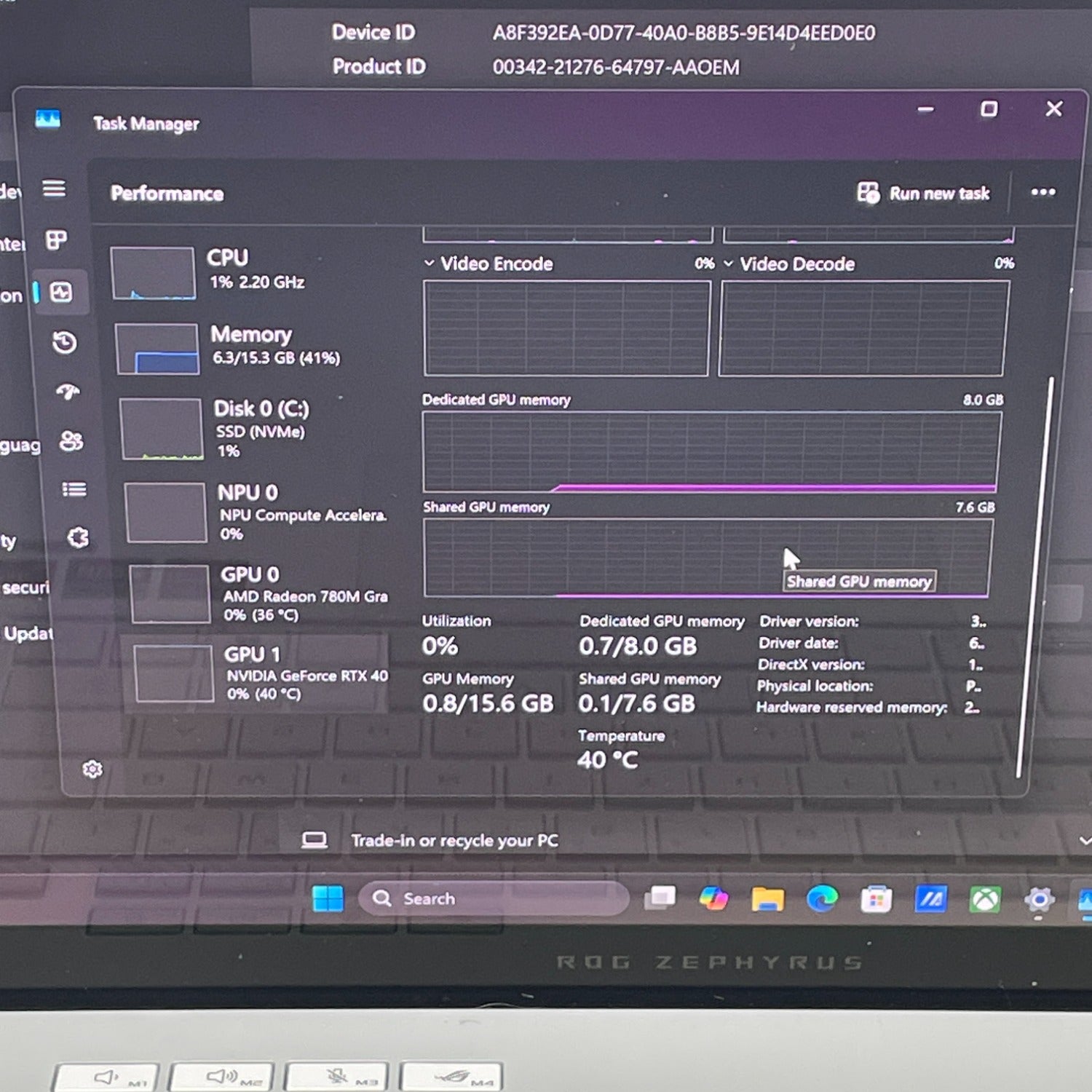Open App history icon in sidebar
The image size is (1092, 1092).
(x=65, y=342)
